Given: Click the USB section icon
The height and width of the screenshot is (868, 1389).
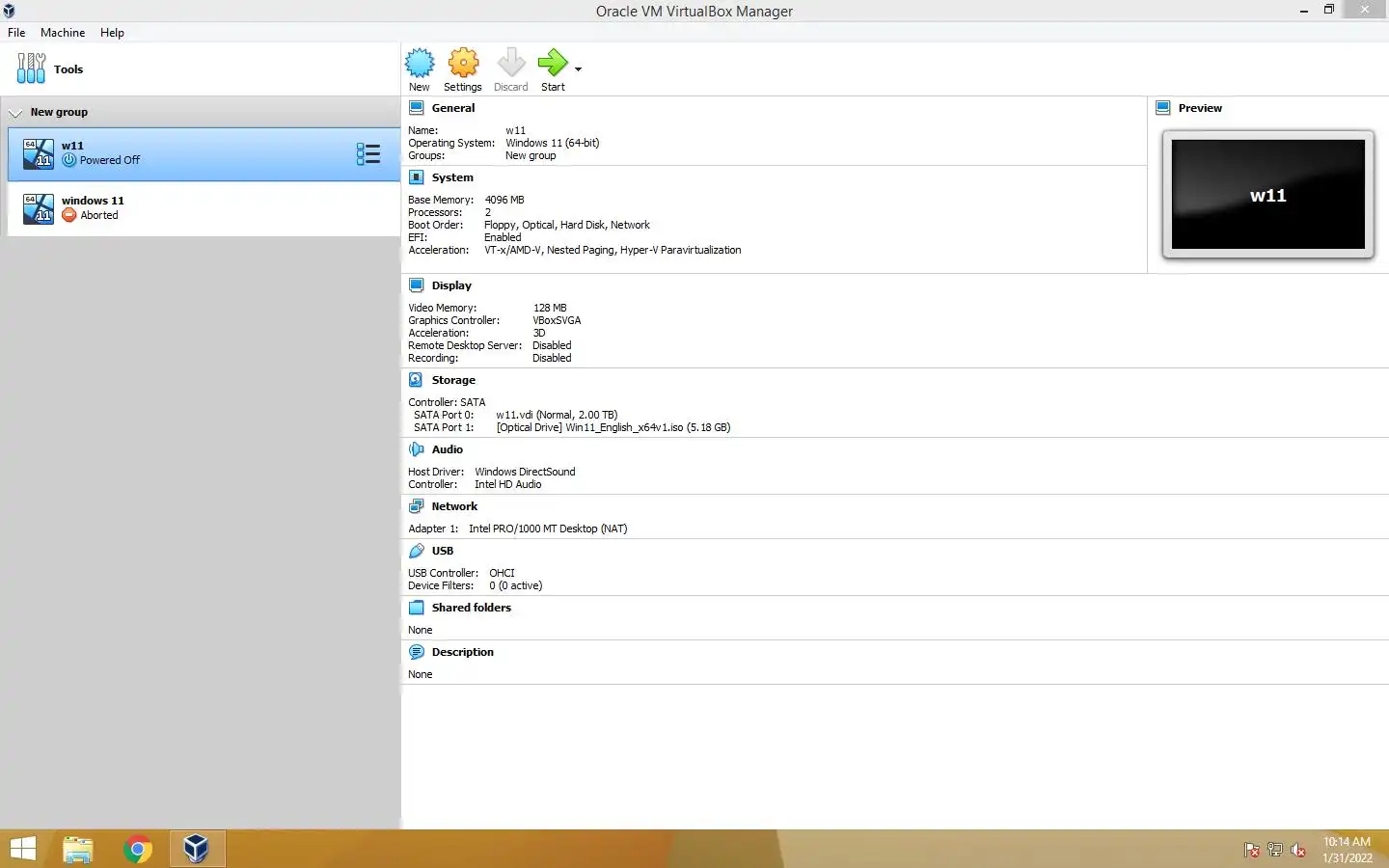Looking at the screenshot, I should pos(417,551).
